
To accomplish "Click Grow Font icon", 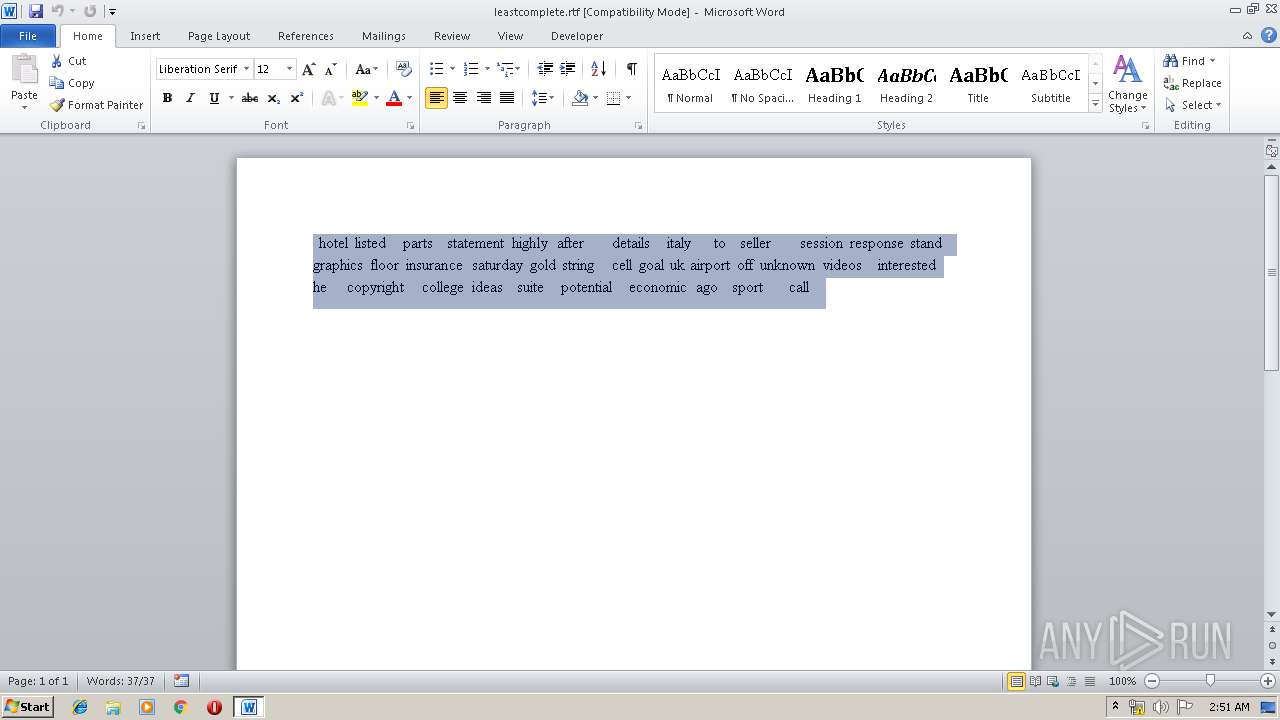I will pyautogui.click(x=309, y=69).
